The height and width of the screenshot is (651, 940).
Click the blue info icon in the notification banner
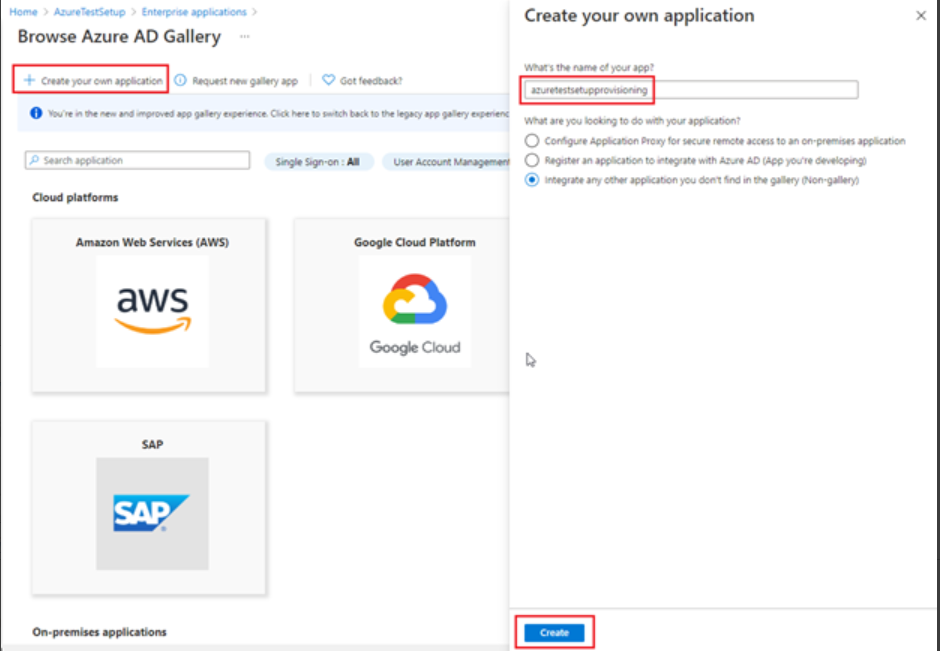tap(36, 113)
